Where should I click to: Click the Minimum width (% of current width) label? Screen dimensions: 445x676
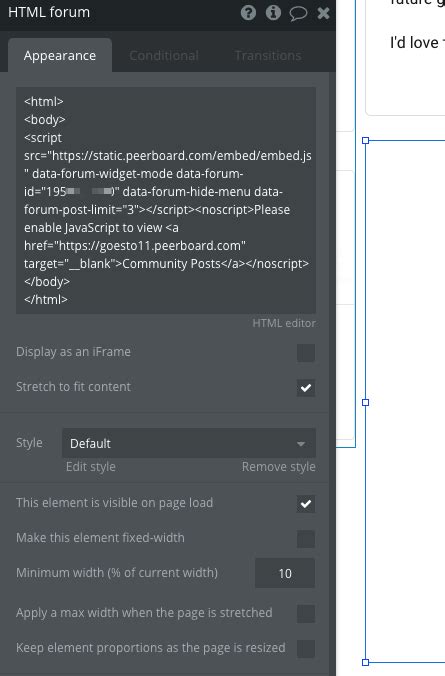117,573
